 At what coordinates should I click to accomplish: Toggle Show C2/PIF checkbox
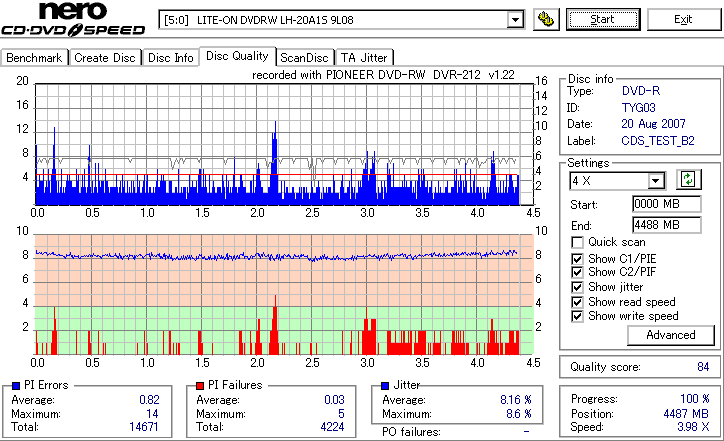[x=577, y=272]
